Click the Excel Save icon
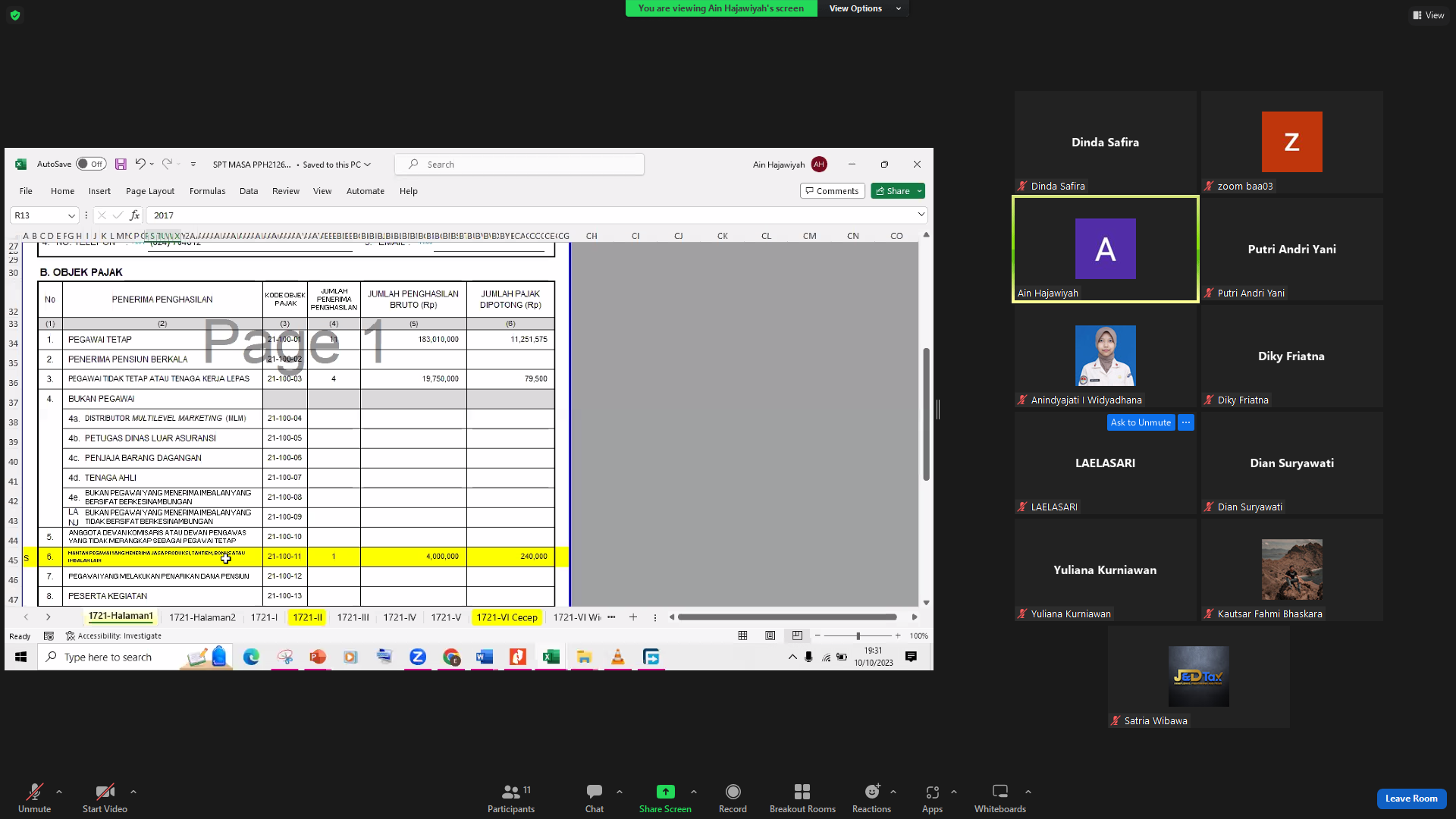 point(121,164)
